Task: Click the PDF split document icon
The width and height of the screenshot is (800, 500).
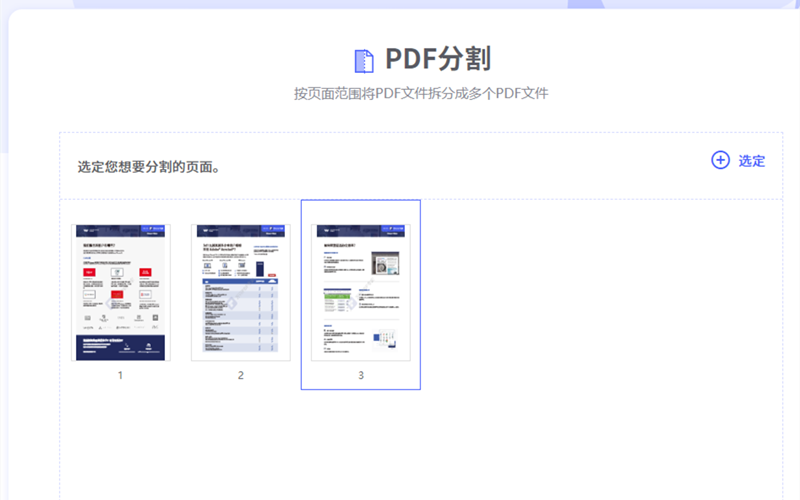Action: (x=364, y=60)
